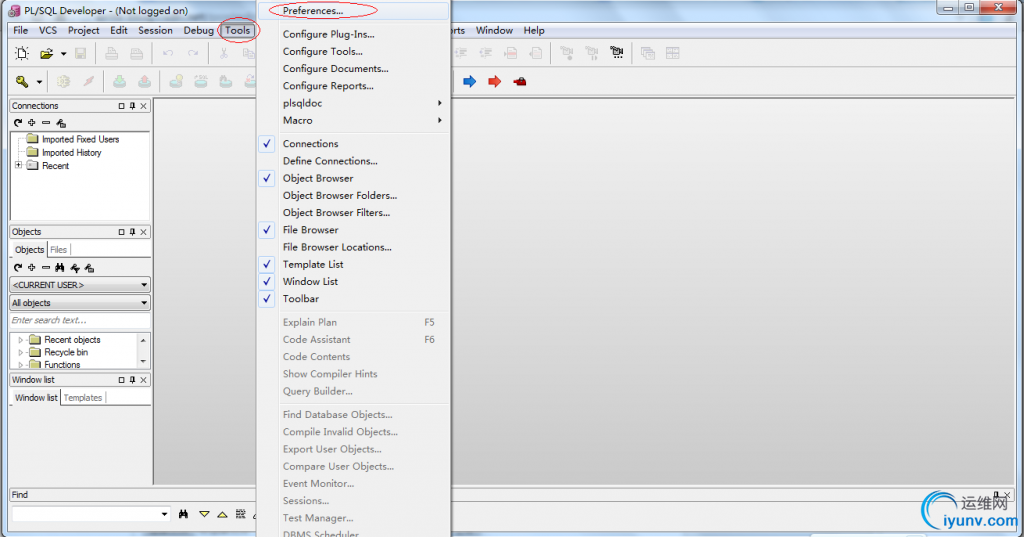Toggle the pin on the Connections panel
Viewport: 1024px width, 537px height.
133,106
